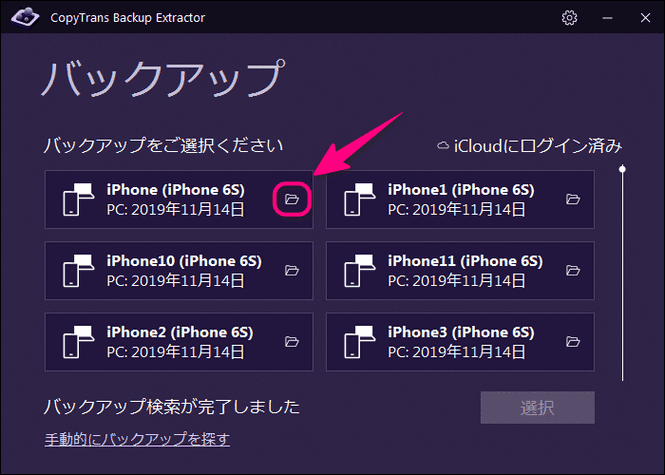Click the CopyTrans Backup Extractor logo icon
This screenshot has height=475, width=665.
click(x=25, y=17)
